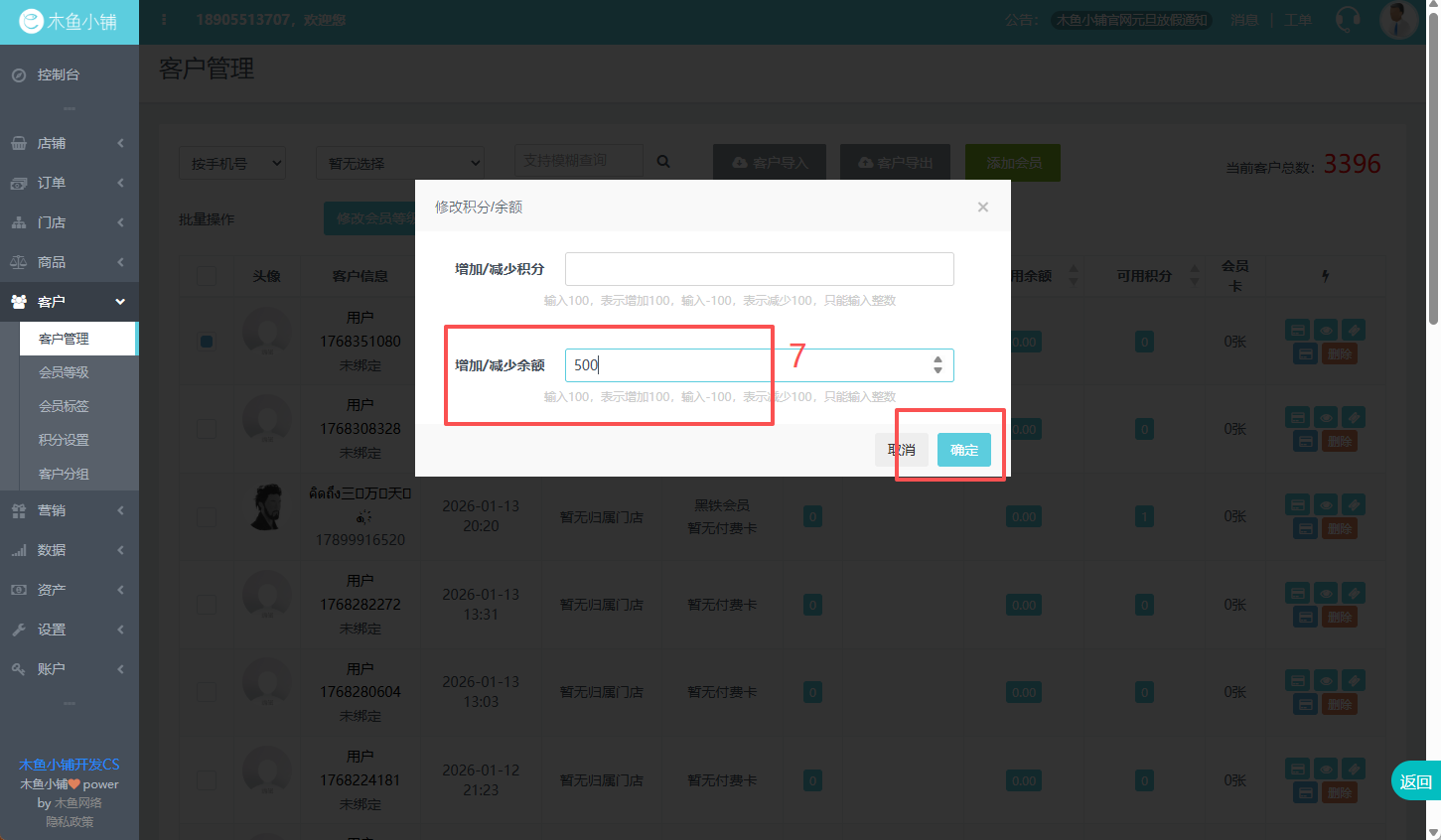Open the 暂无选择 filter dropdown

399,163
